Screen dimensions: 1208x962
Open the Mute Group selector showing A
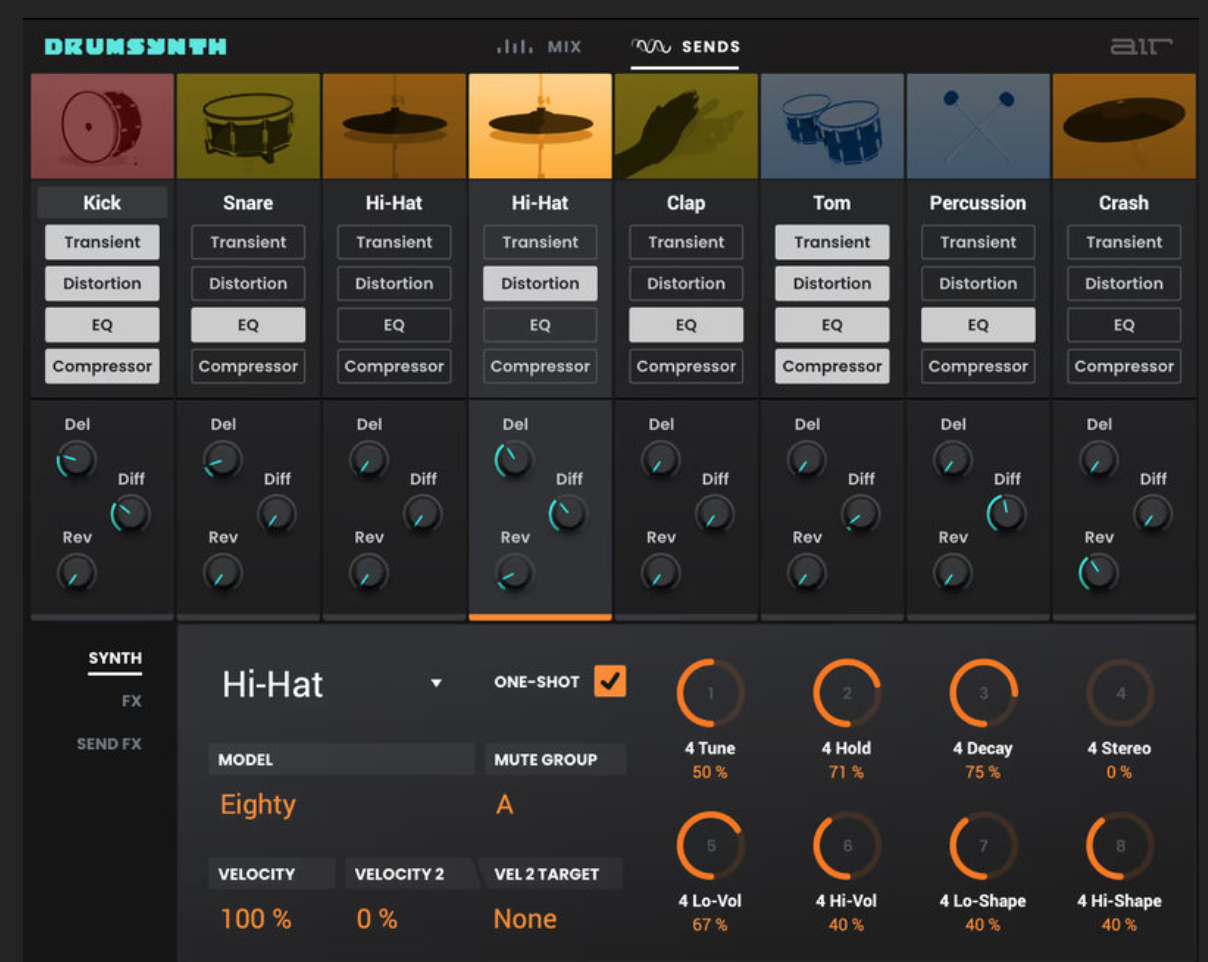pos(505,804)
